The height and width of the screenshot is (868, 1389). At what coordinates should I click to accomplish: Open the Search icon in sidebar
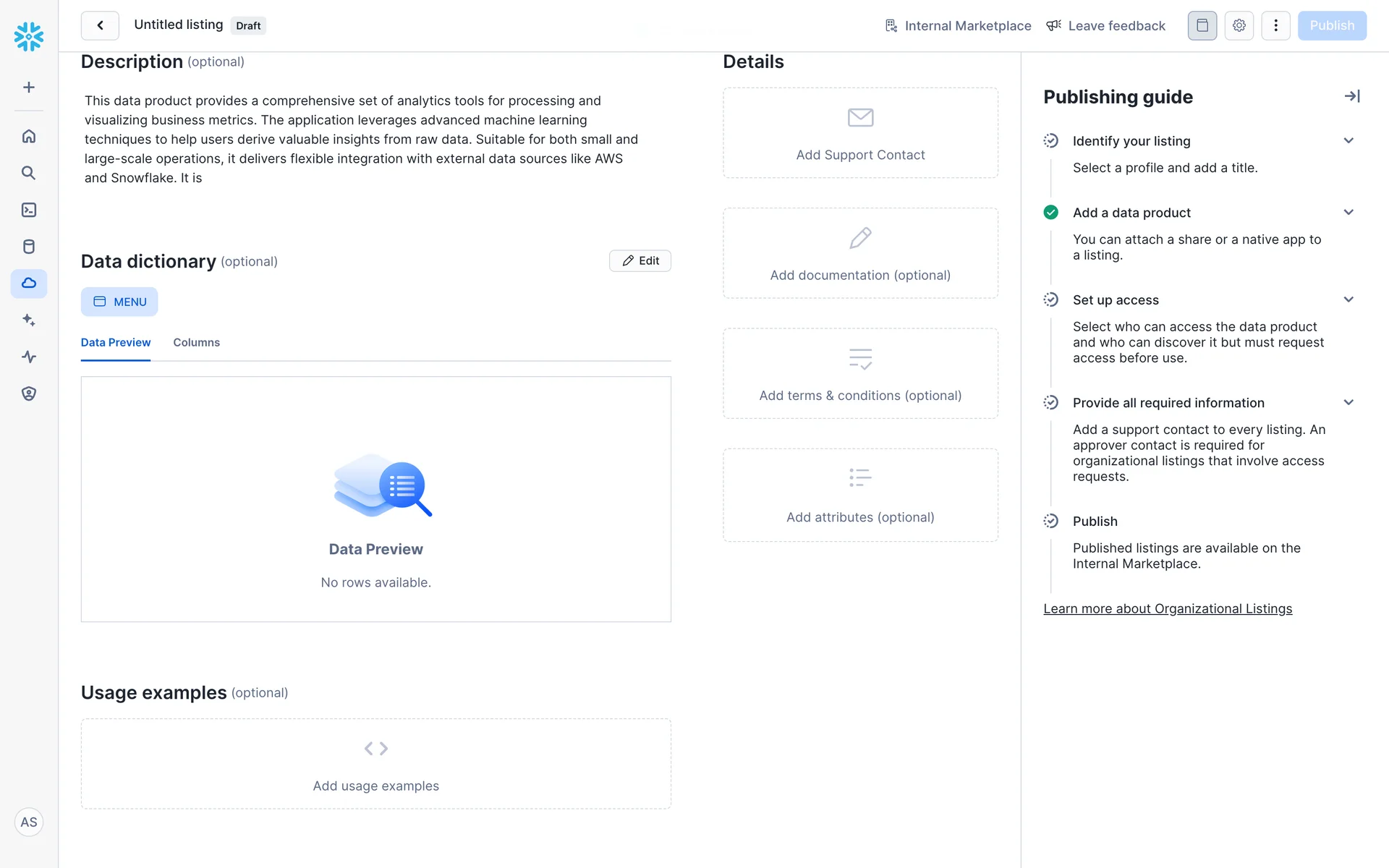pos(29,173)
